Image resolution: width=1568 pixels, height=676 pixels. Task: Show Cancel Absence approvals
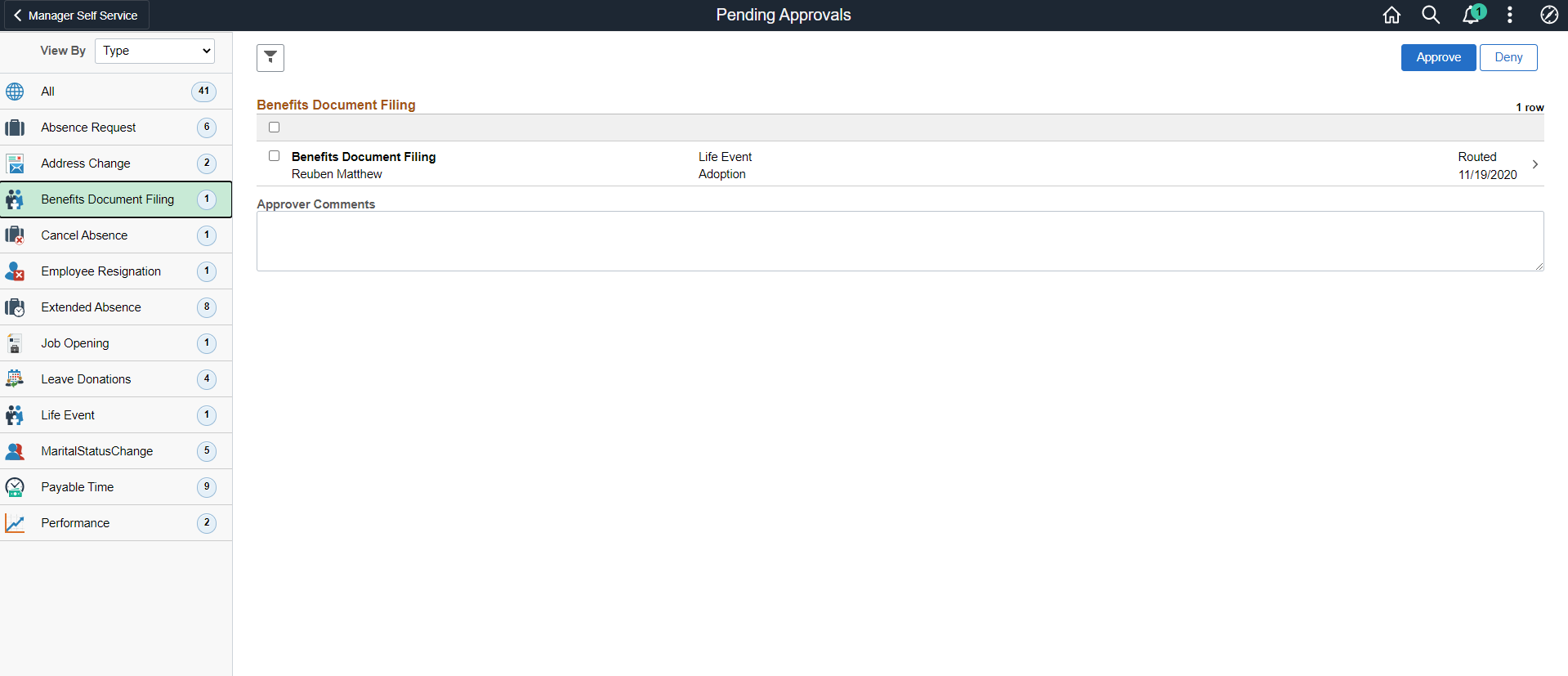116,235
